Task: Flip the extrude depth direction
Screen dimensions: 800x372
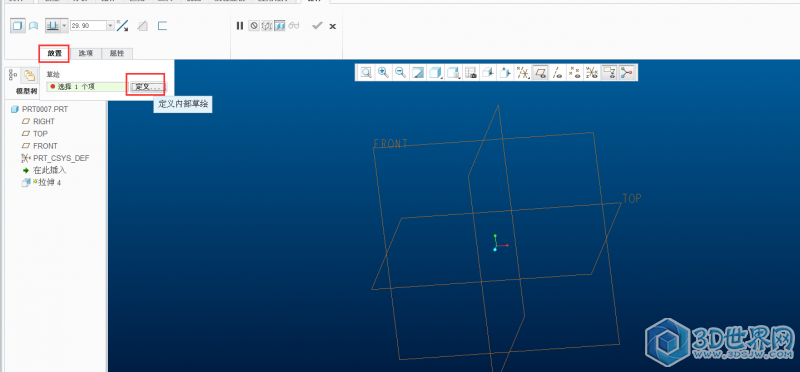Action: tap(122, 26)
